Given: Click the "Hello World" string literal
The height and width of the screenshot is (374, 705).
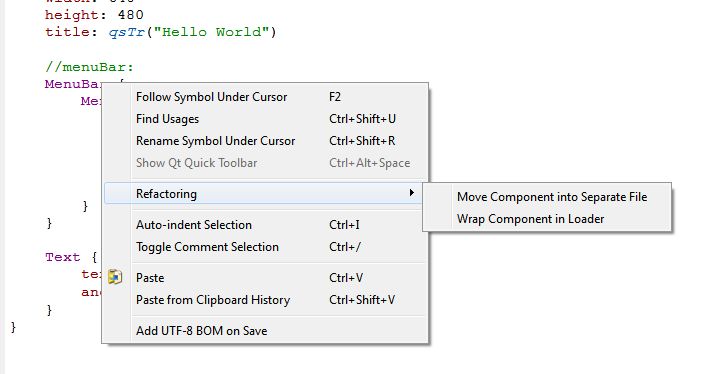Looking at the screenshot, I should 211,32.
